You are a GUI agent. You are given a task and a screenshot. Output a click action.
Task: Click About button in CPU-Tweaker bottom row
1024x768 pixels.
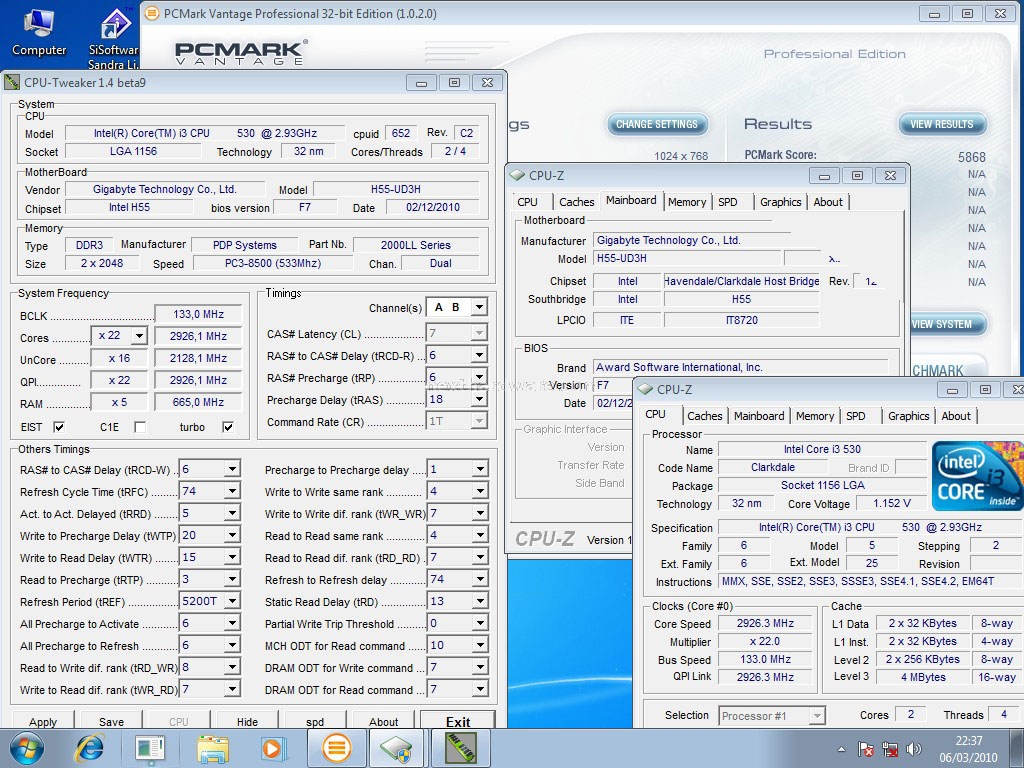(x=383, y=721)
